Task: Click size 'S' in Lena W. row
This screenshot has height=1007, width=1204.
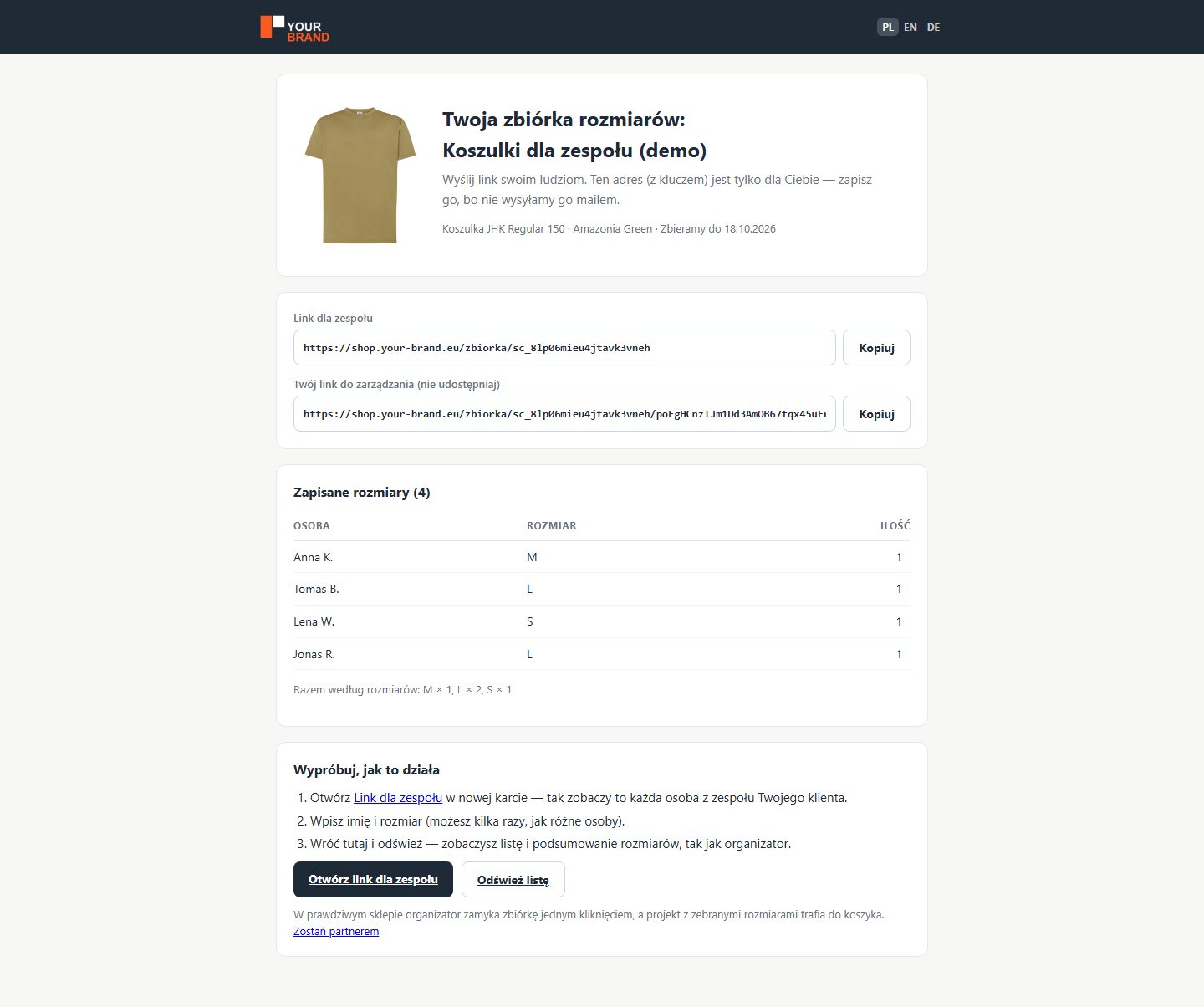Action: click(x=530, y=621)
